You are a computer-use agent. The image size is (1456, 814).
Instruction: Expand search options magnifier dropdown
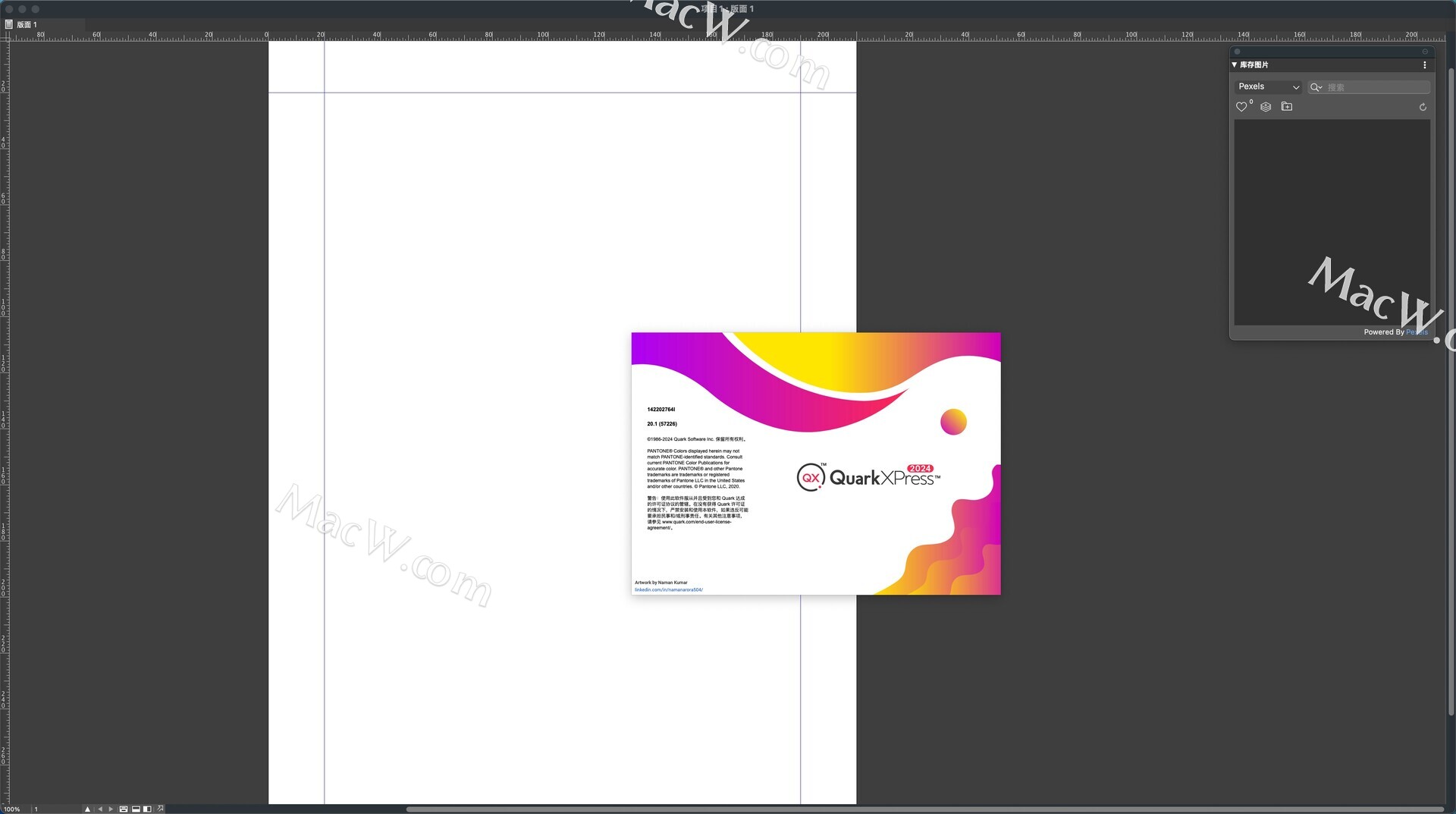pos(1316,87)
